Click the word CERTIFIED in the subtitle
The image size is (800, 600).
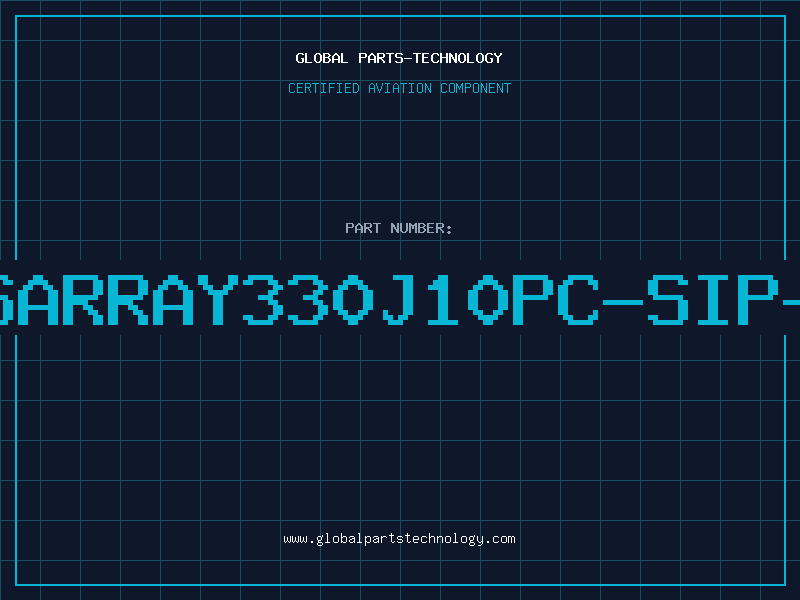pos(324,88)
